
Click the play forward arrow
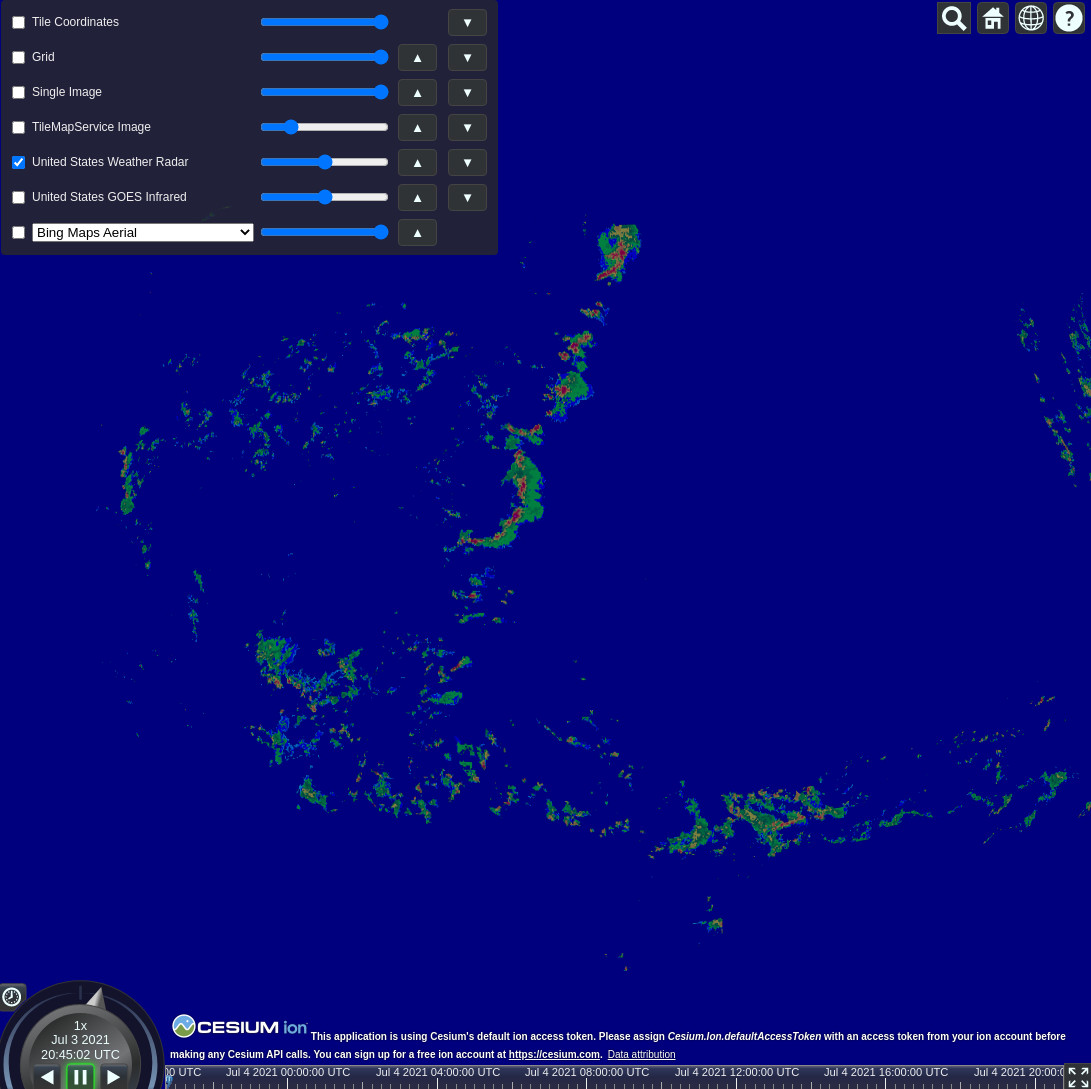113,1077
